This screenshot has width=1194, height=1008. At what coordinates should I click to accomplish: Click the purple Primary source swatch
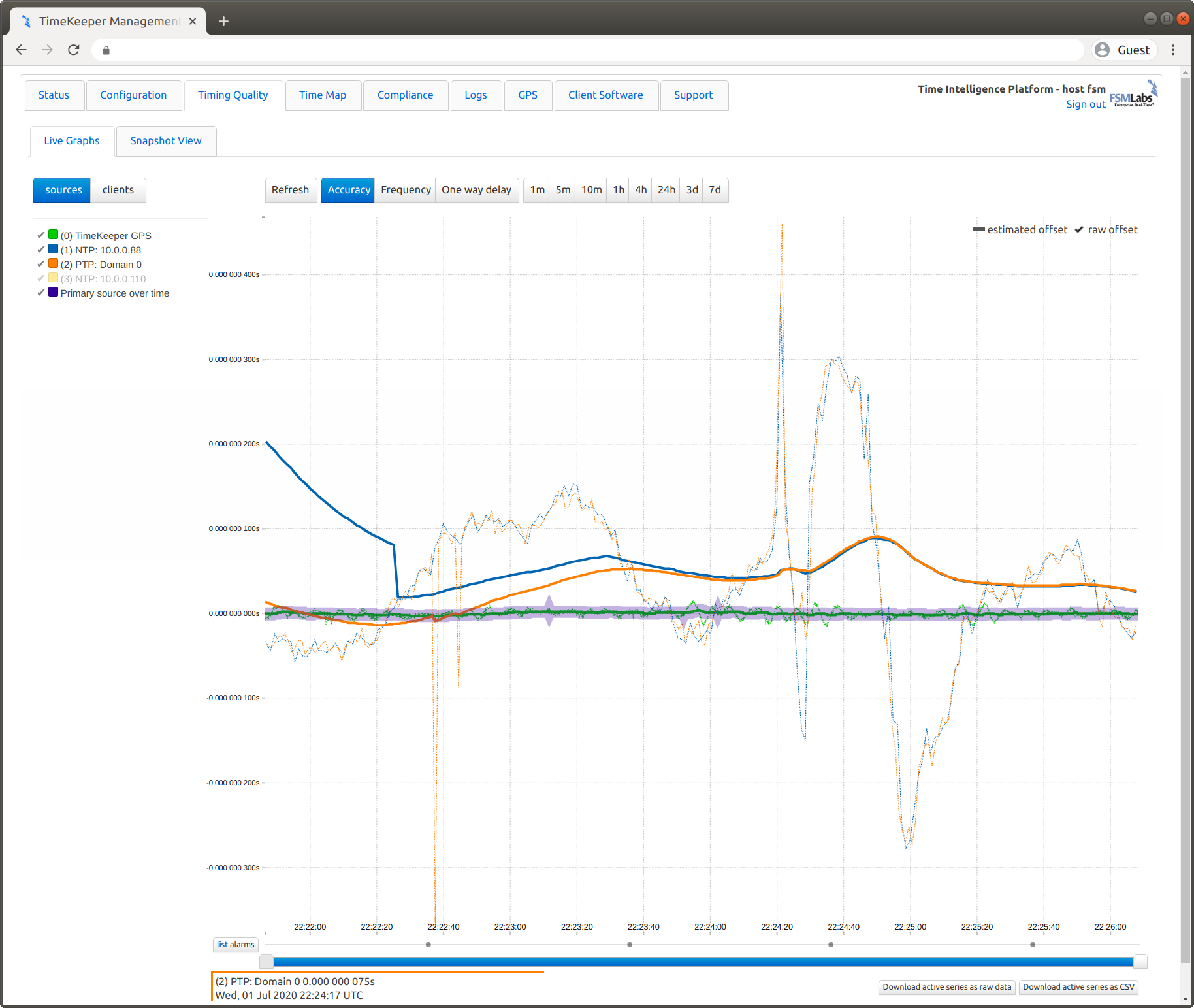coord(54,292)
